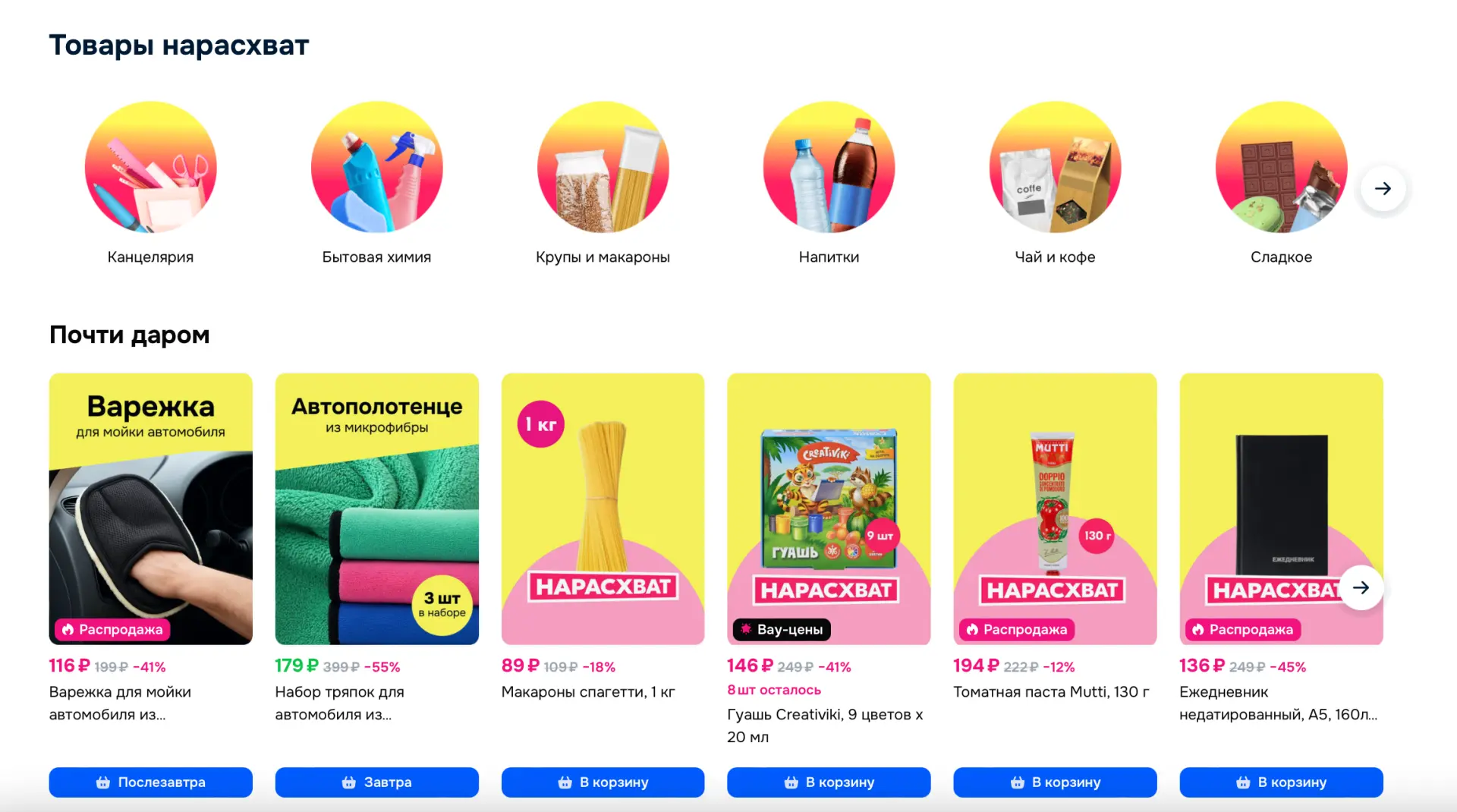Select the Чай и кофе category icon
The height and width of the screenshot is (812, 1457).
click(x=1055, y=167)
